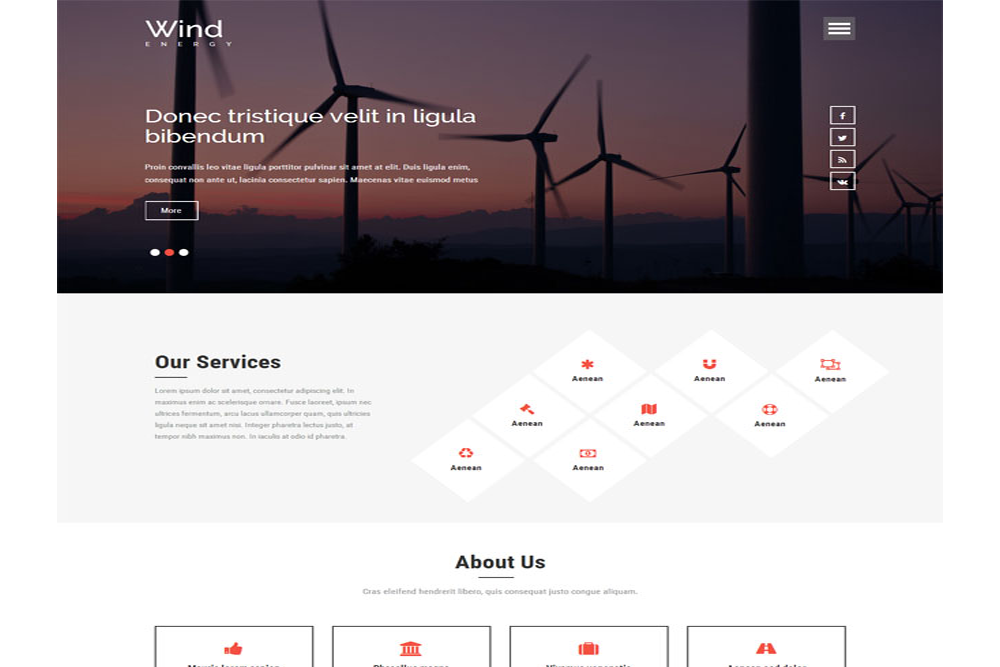Click the 'Cras eleifend hendrerit libero' subtitle

(x=500, y=592)
